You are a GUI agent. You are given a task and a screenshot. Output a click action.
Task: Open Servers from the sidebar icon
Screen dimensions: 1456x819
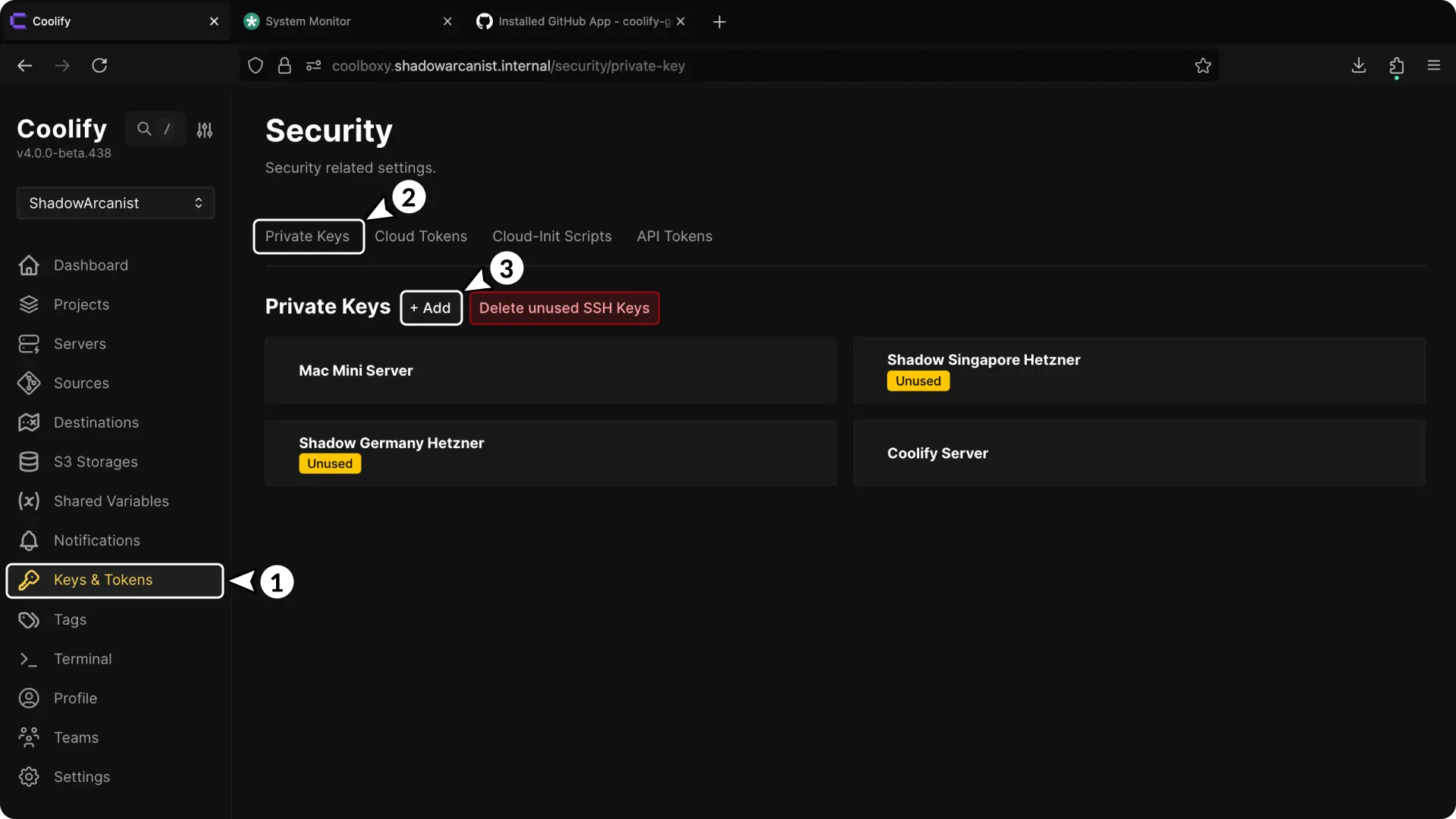coord(29,344)
